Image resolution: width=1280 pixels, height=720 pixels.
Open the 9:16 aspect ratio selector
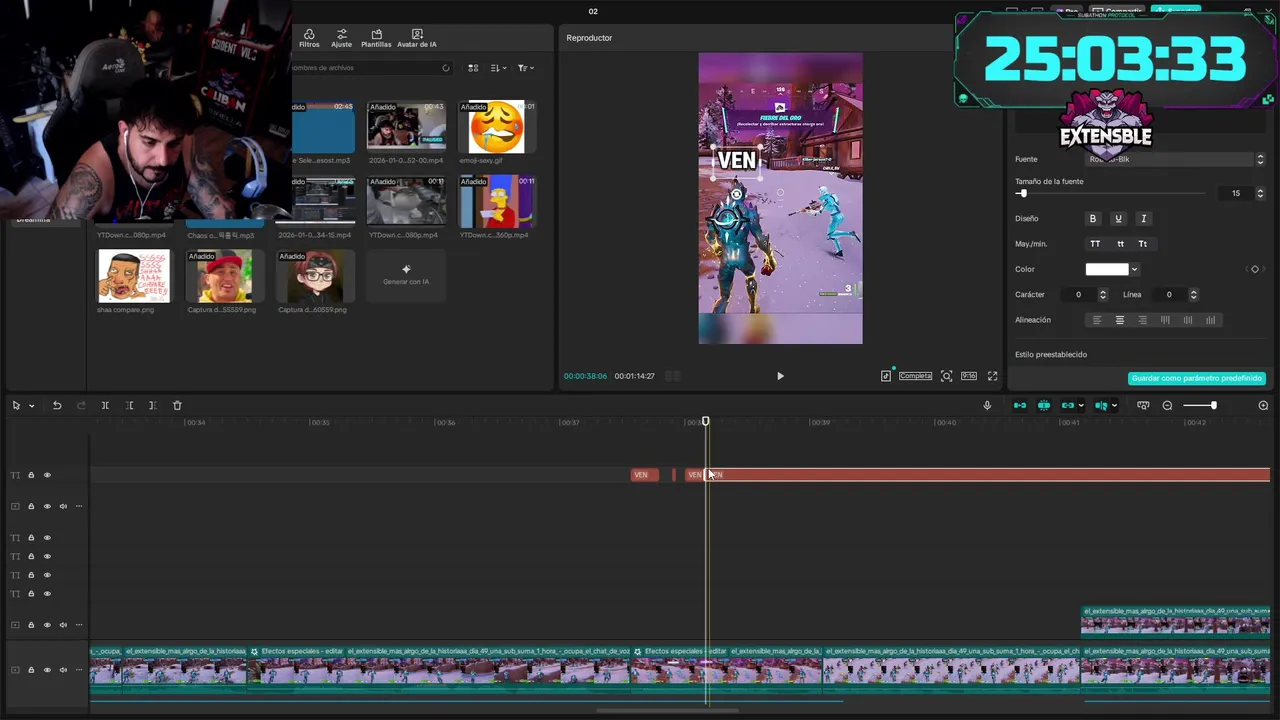(x=969, y=376)
